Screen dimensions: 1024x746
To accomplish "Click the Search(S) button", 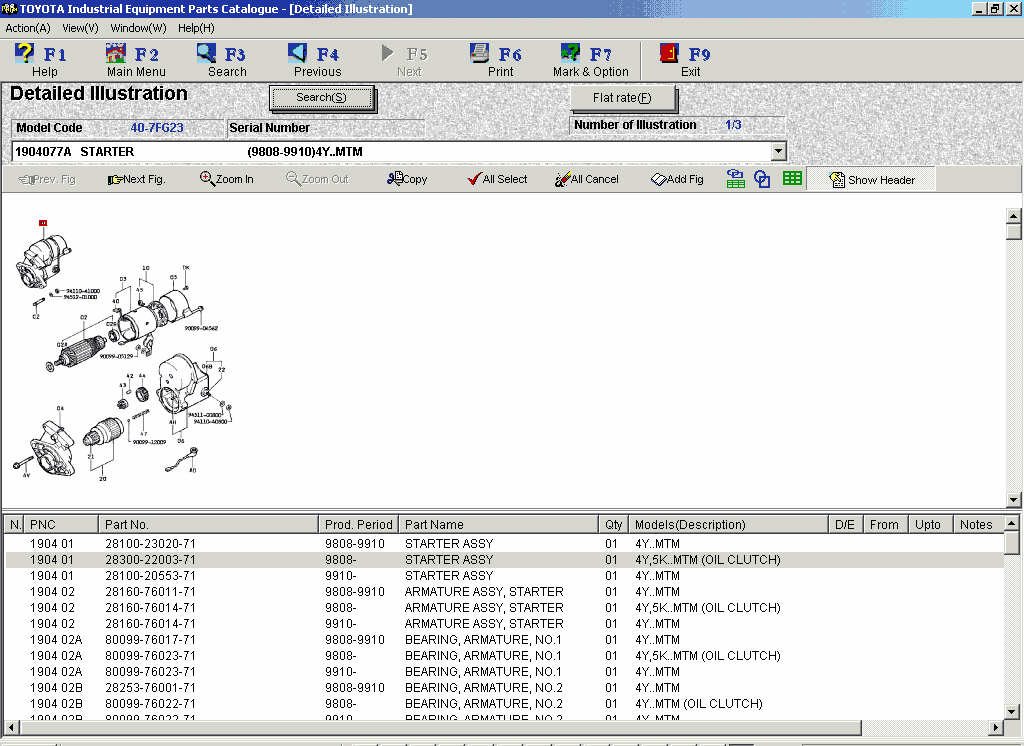I will point(321,97).
